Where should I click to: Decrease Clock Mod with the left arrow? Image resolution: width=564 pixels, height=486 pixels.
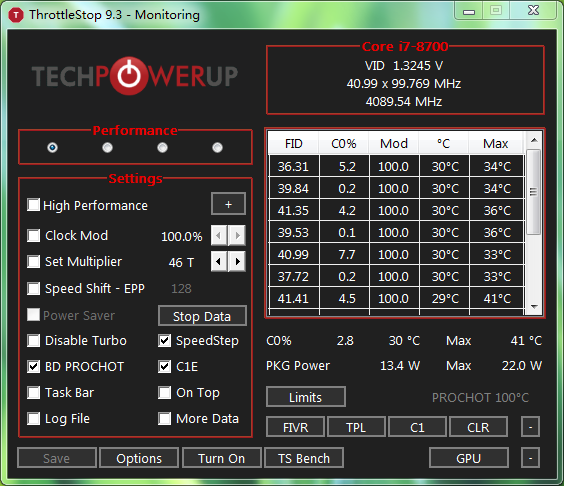(x=219, y=236)
